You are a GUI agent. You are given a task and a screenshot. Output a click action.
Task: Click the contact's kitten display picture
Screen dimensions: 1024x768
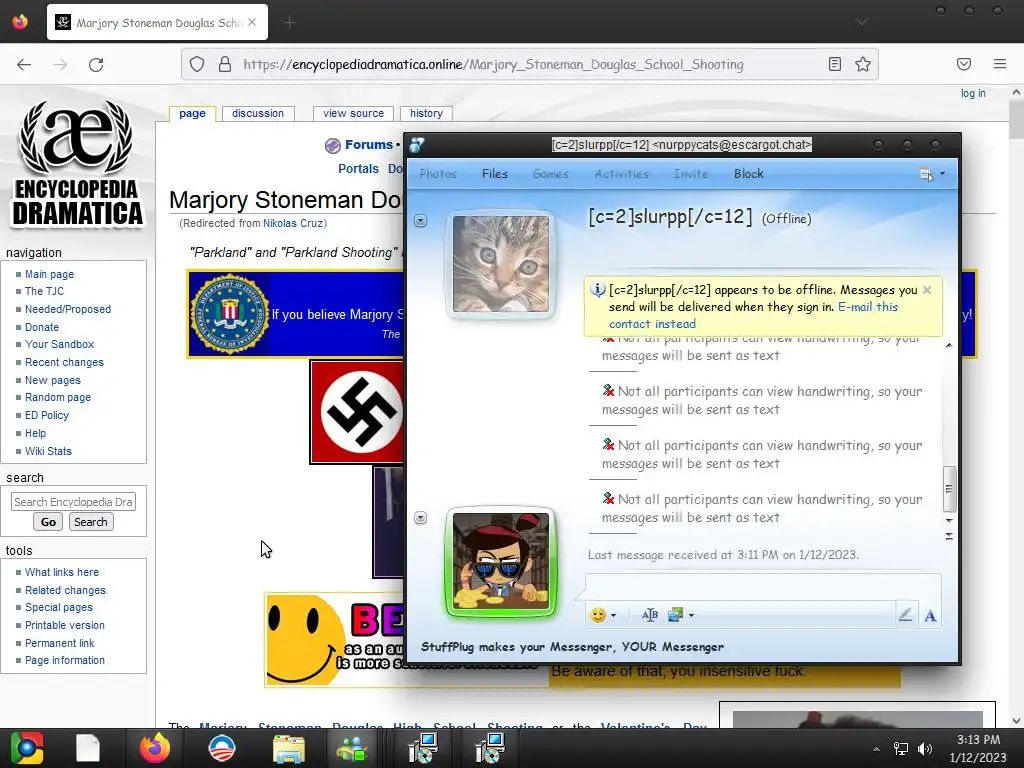tap(501, 264)
